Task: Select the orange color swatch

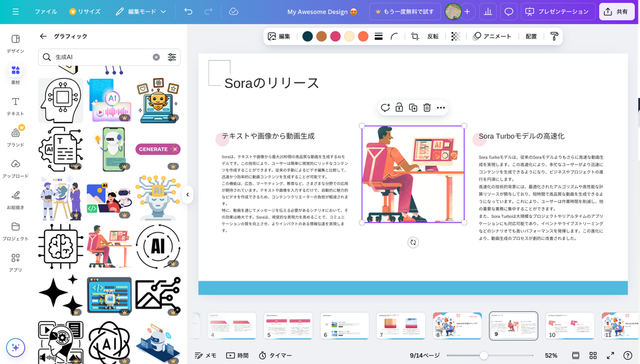Action: (363, 36)
